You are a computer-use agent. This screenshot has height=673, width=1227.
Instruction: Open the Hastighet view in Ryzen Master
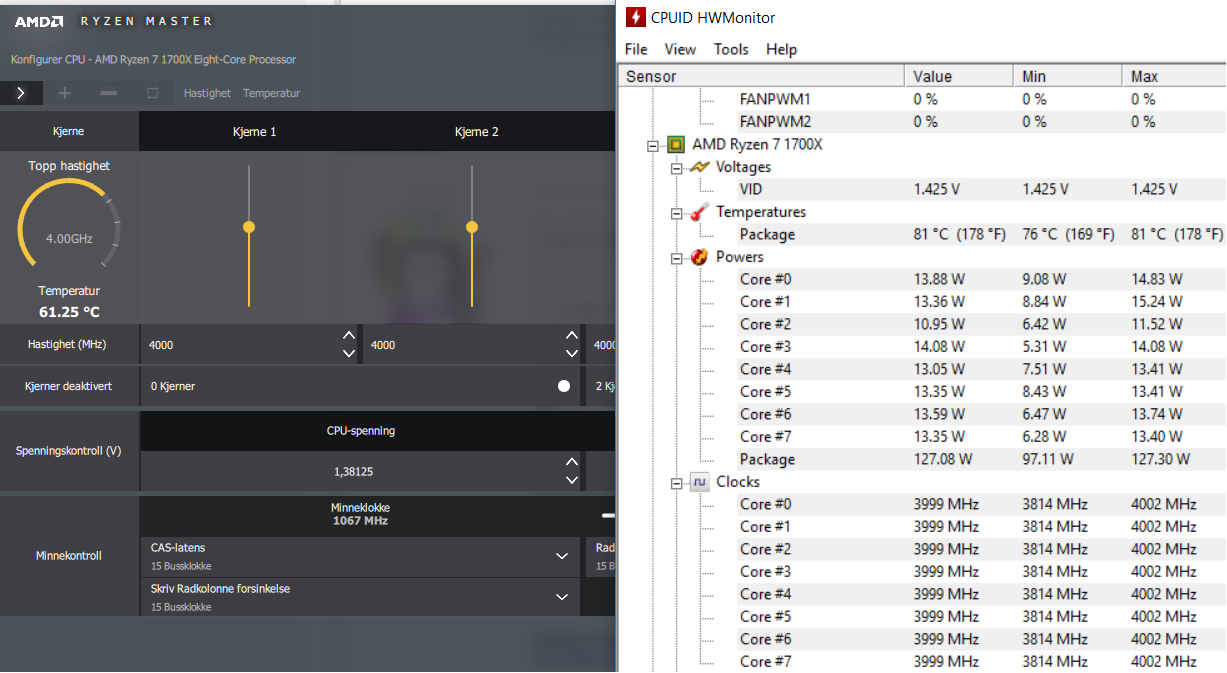tap(207, 93)
